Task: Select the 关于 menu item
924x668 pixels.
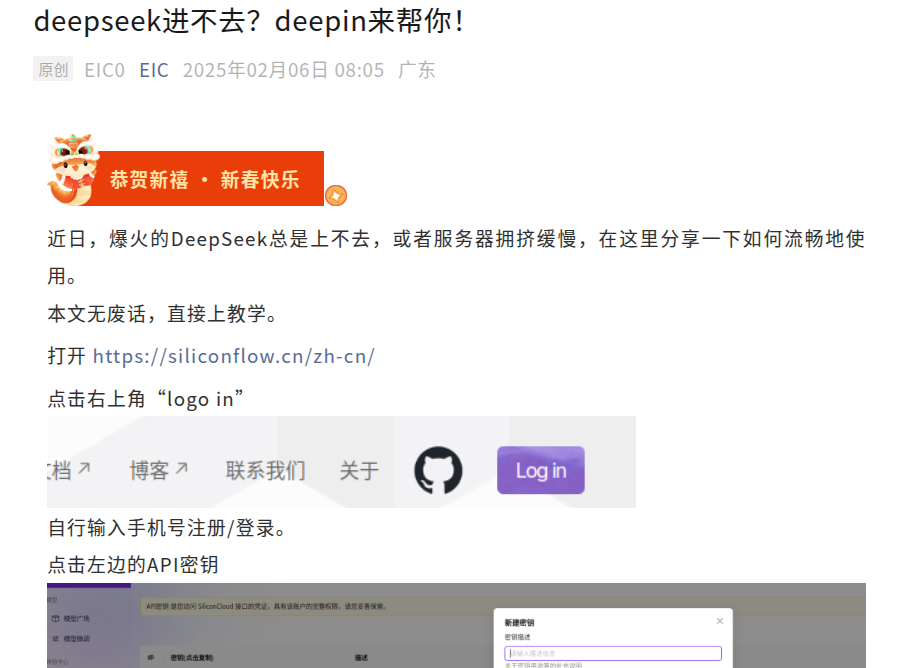Action: (x=359, y=471)
